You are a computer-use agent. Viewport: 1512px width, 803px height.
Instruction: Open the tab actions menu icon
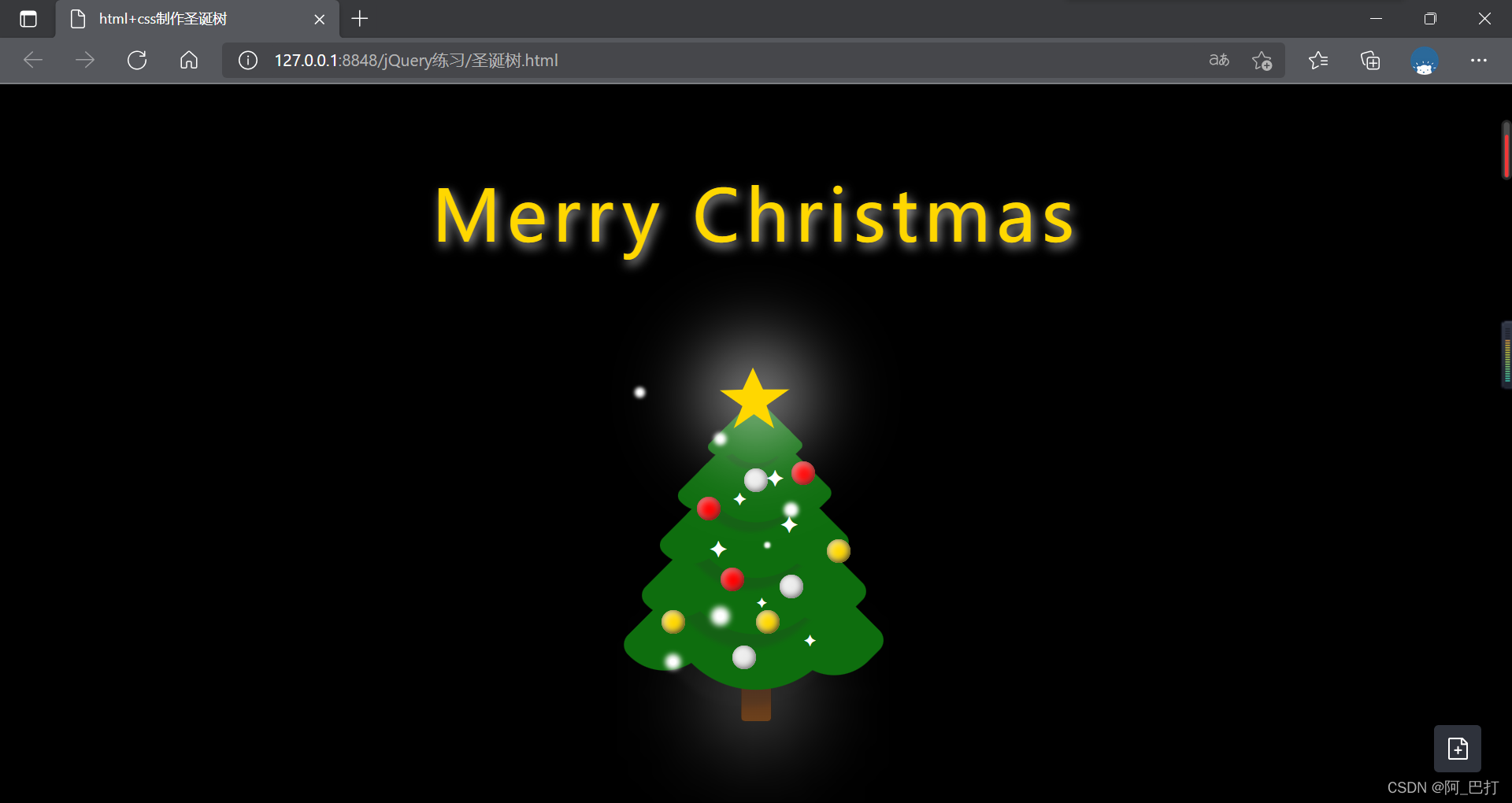pos(28,19)
